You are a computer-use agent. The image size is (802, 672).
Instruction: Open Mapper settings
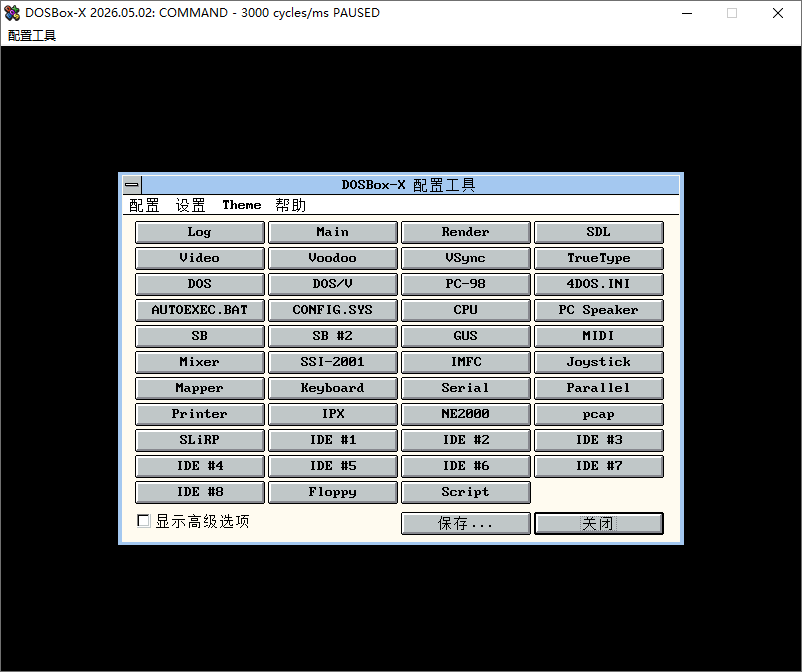(200, 389)
